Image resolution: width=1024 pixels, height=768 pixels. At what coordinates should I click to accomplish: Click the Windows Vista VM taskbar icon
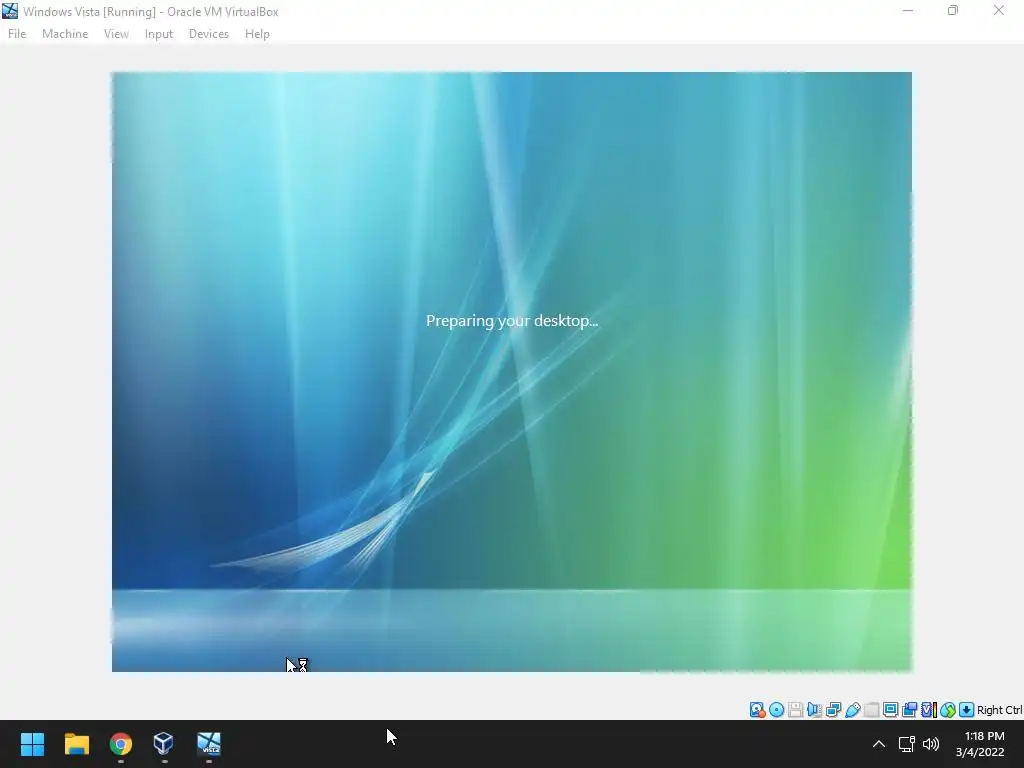click(209, 744)
